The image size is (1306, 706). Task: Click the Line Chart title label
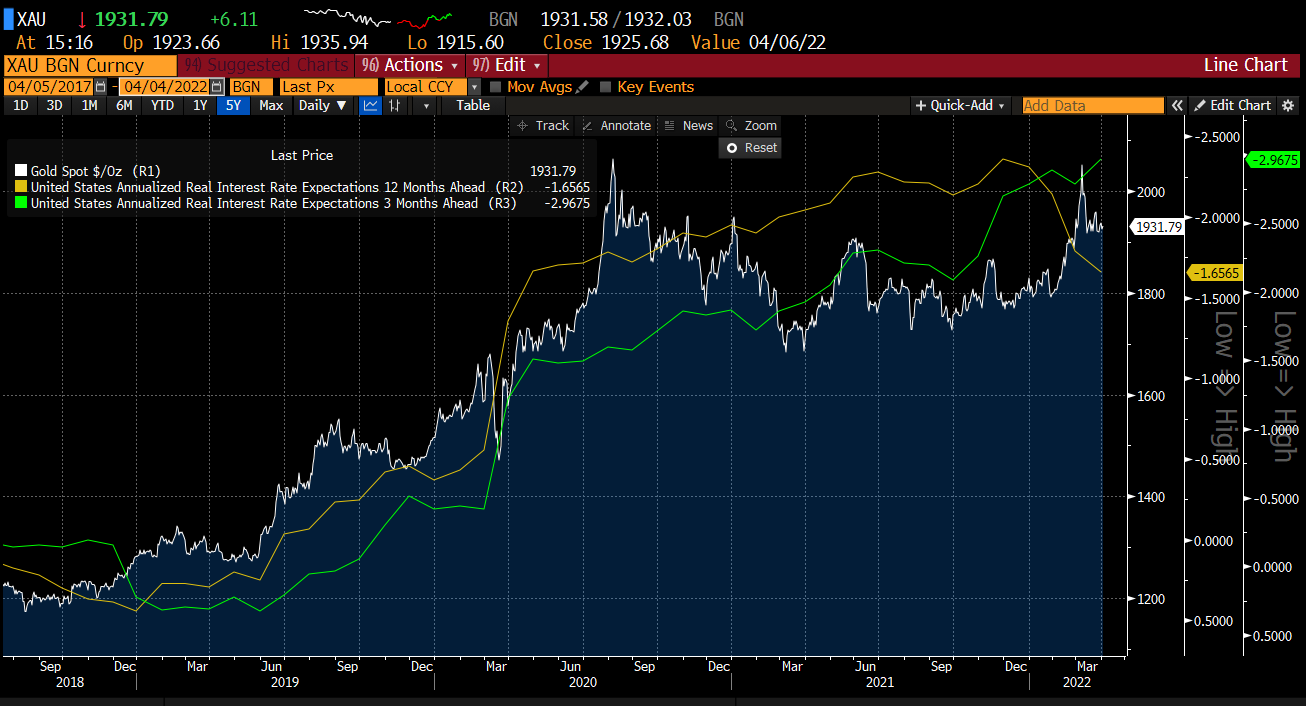point(1245,64)
